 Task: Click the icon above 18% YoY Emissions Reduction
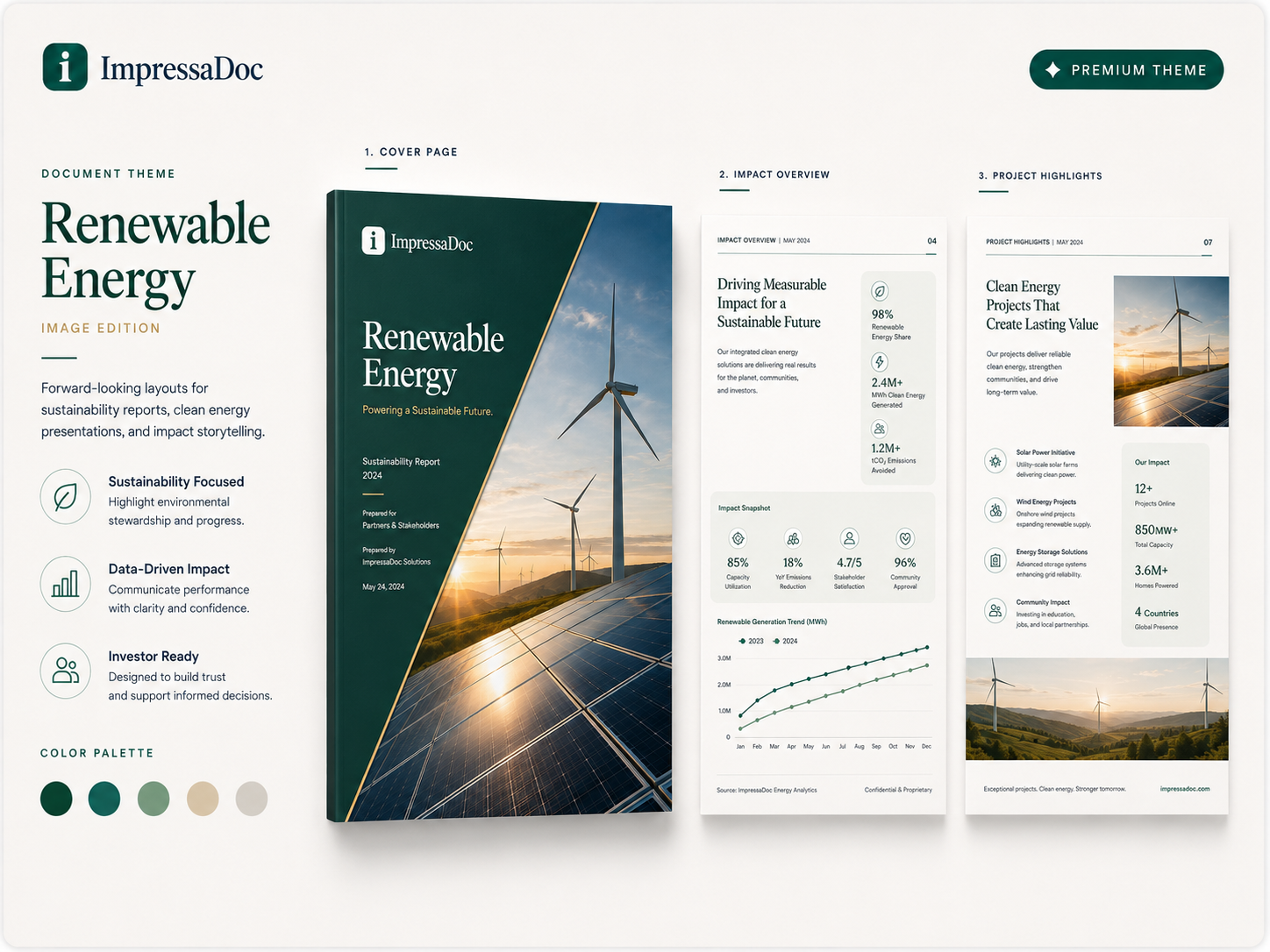point(793,538)
